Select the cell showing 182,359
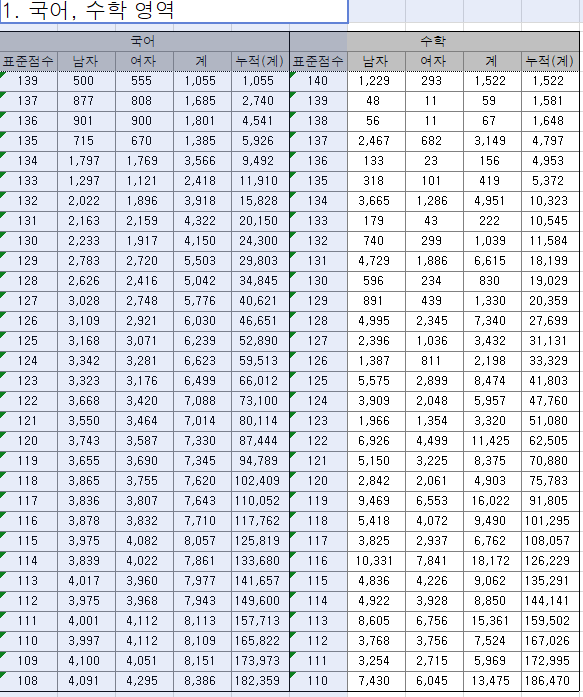Screen dimensions: 583x697 point(260,681)
